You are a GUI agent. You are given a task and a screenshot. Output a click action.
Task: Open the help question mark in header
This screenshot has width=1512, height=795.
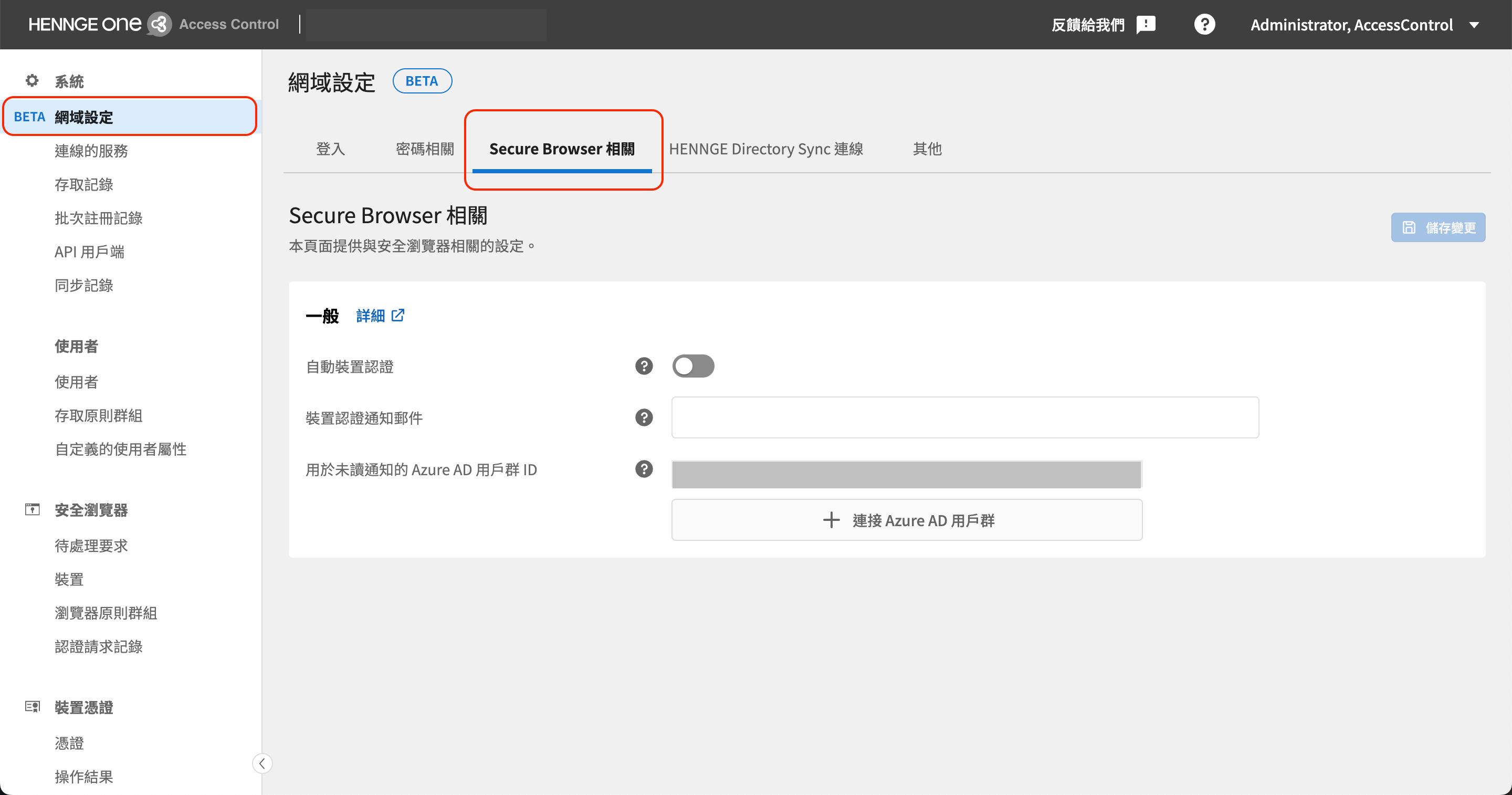(x=1204, y=25)
